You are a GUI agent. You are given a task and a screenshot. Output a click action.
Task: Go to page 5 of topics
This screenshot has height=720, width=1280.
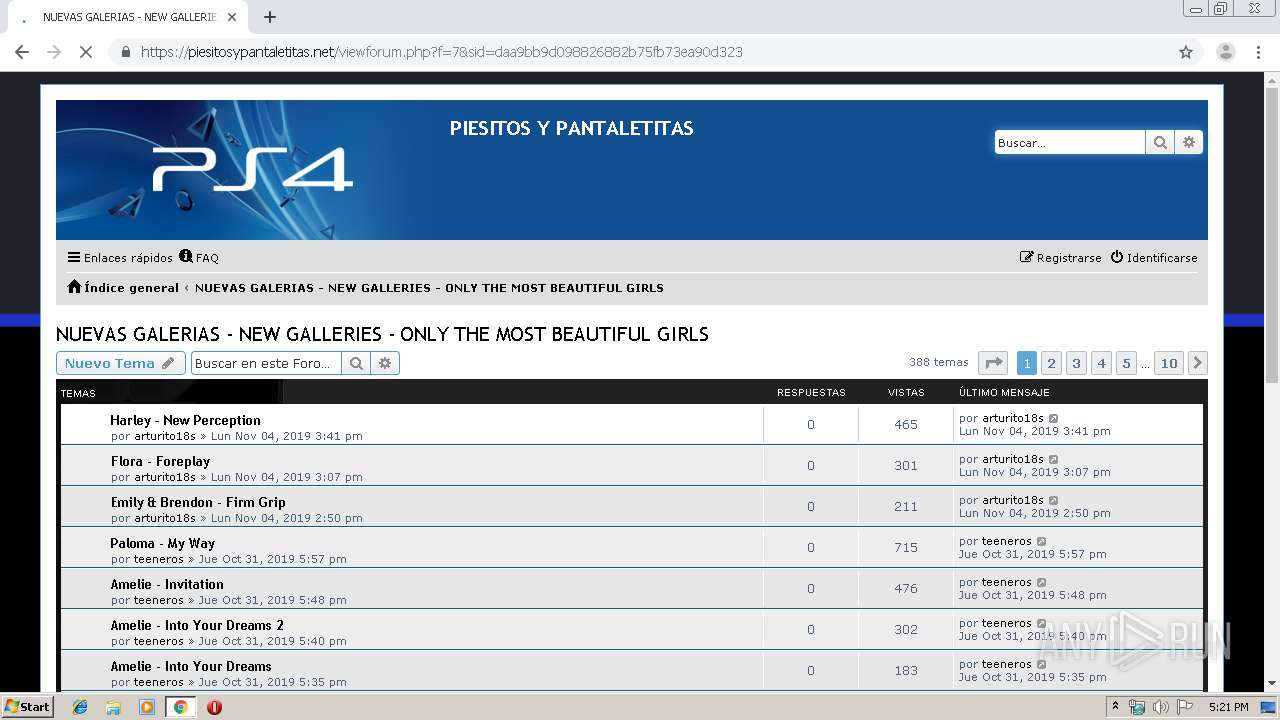point(1126,363)
